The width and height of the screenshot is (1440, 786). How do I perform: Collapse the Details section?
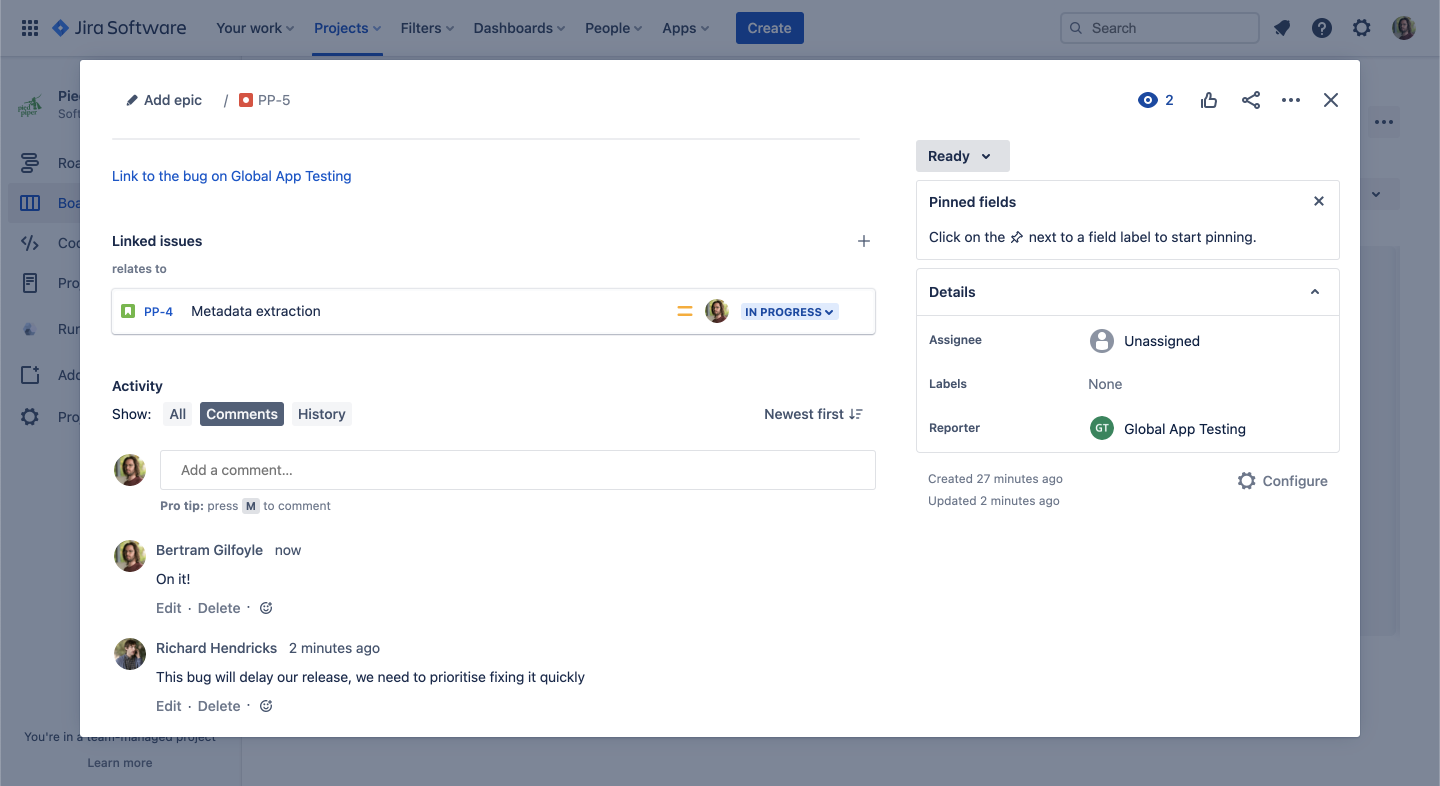coord(1315,292)
